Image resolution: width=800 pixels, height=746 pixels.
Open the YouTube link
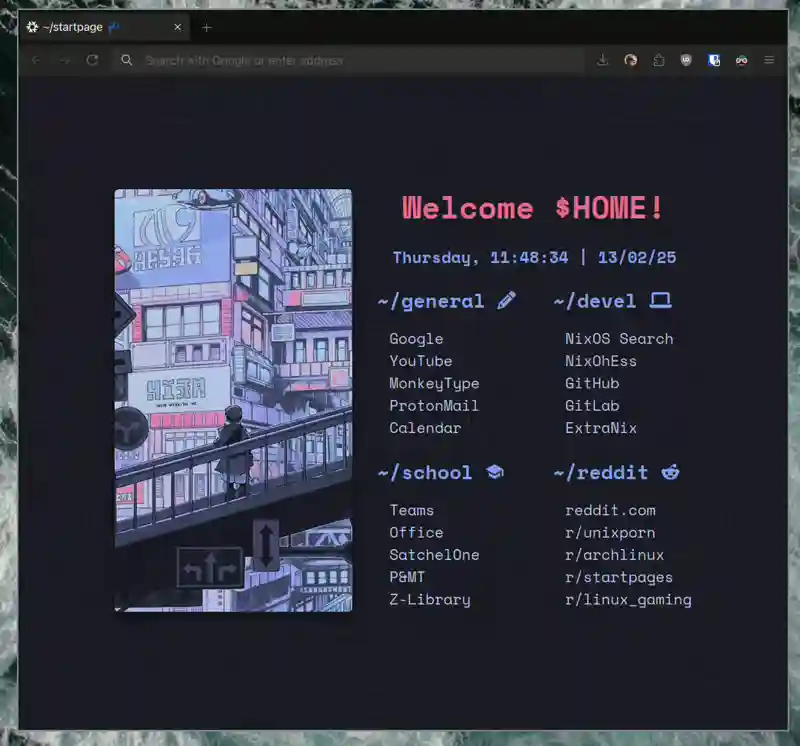(421, 361)
